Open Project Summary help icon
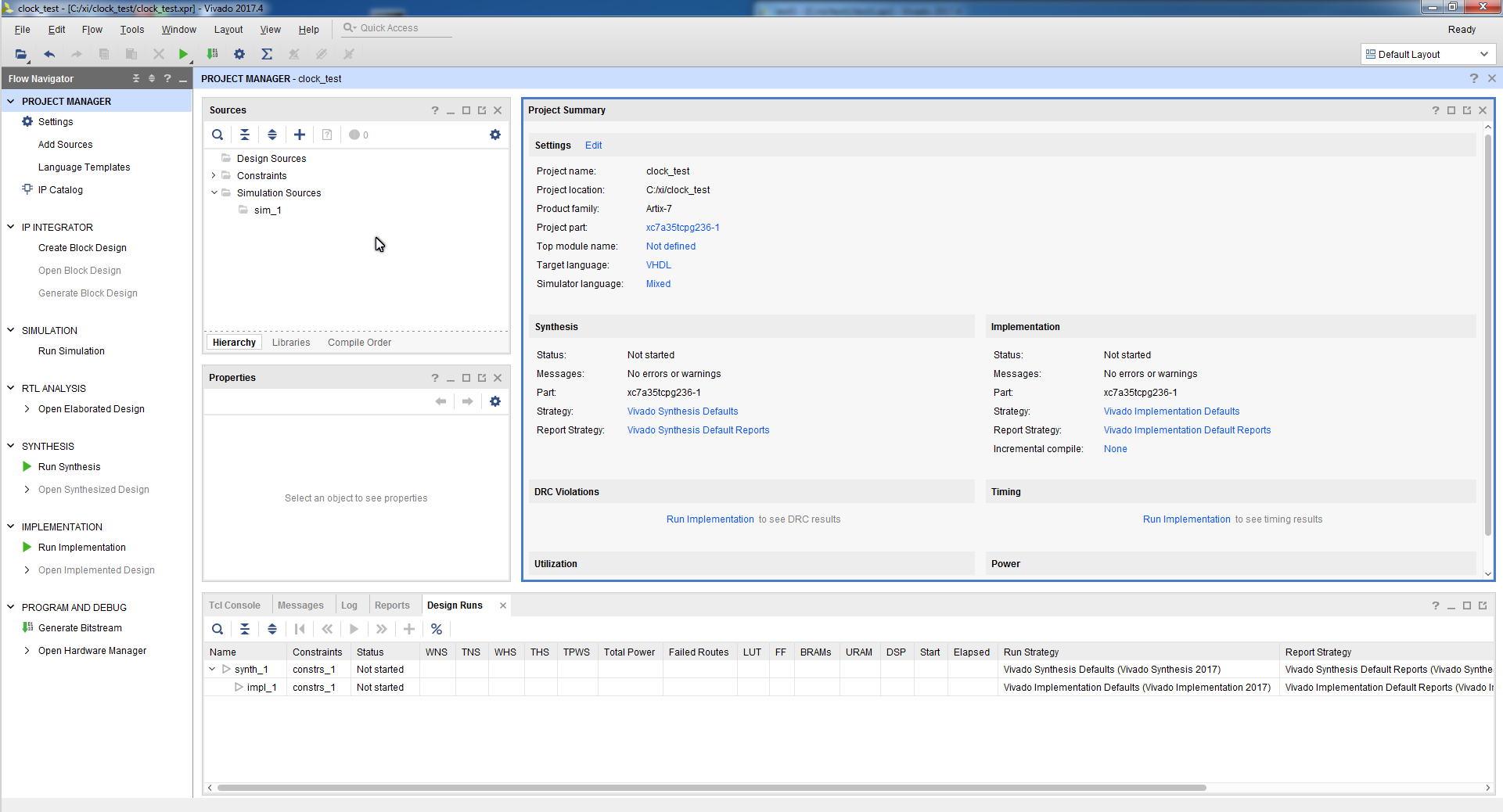Image resolution: width=1503 pixels, height=812 pixels. (1436, 110)
